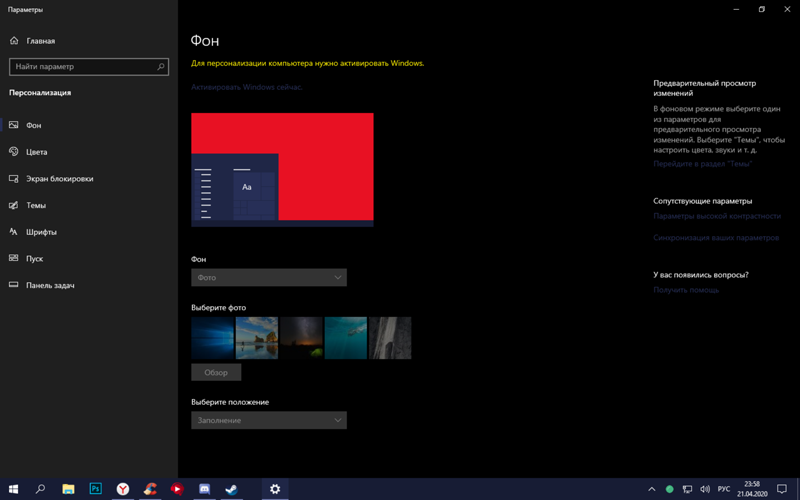Open Параметры высокой контрастности link

click(x=717, y=216)
